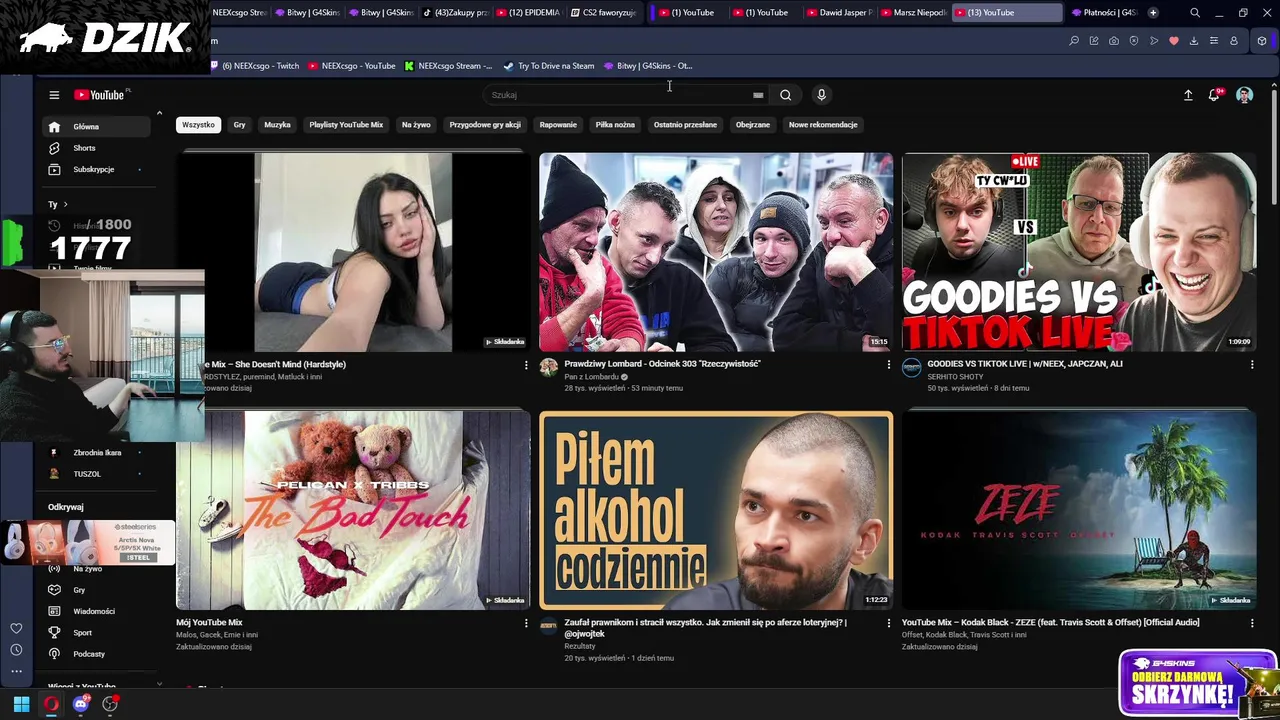
Task: Switch to the (12) EPIDEMIA tab
Action: (527, 13)
